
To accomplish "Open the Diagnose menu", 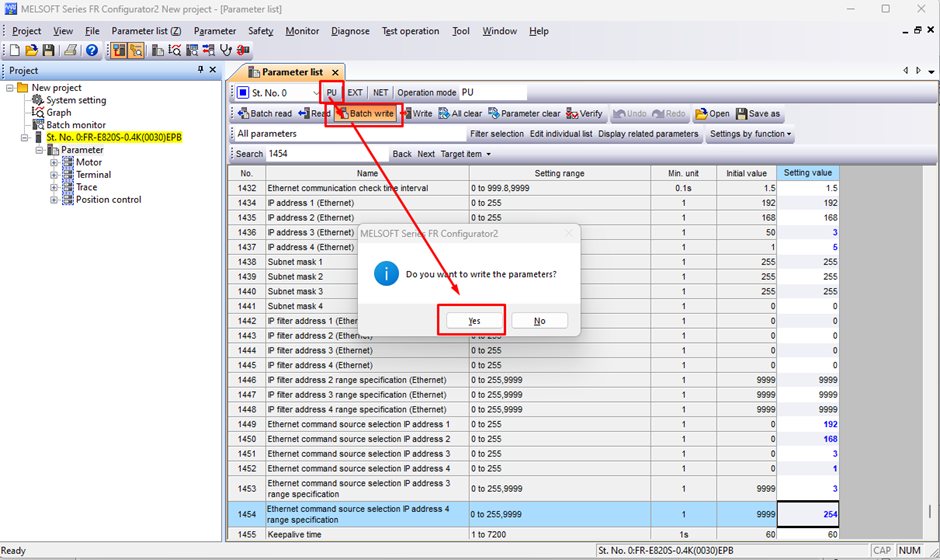I will (x=350, y=31).
